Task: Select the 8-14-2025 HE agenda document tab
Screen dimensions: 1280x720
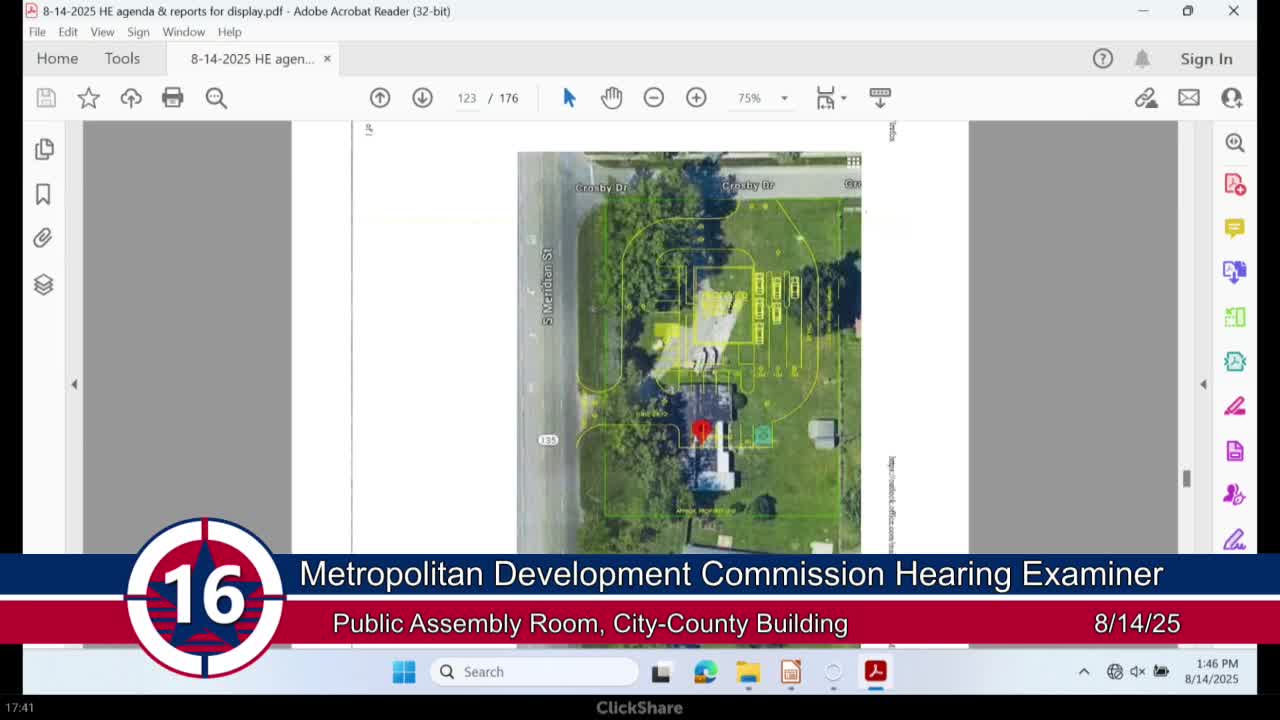Action: click(x=252, y=59)
